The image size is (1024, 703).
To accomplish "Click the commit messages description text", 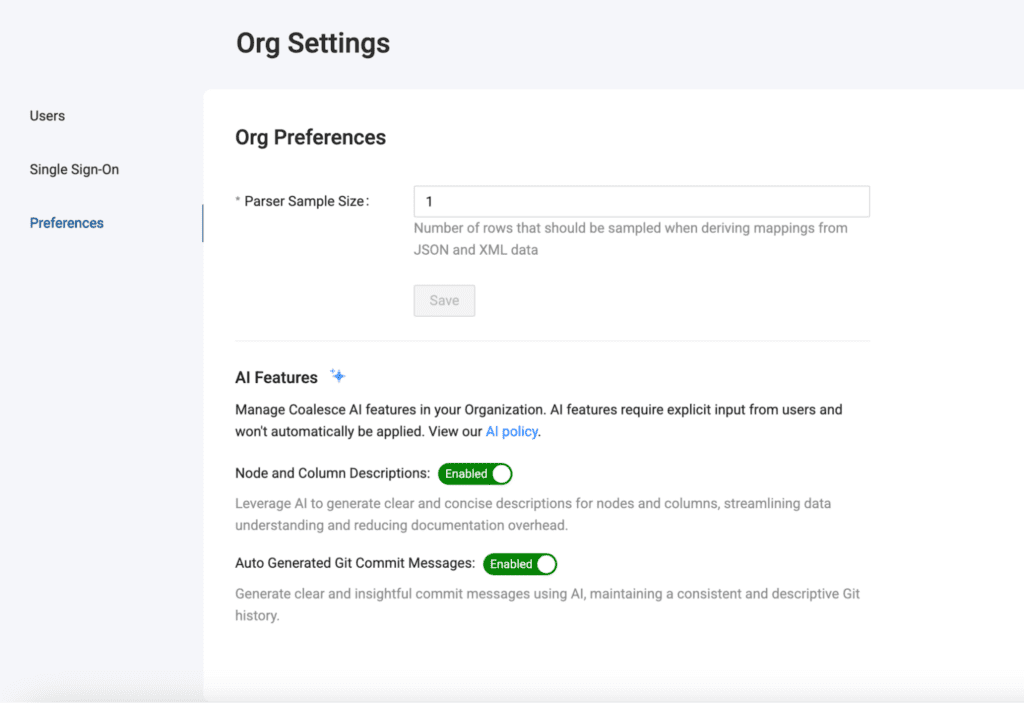I will (x=547, y=604).
